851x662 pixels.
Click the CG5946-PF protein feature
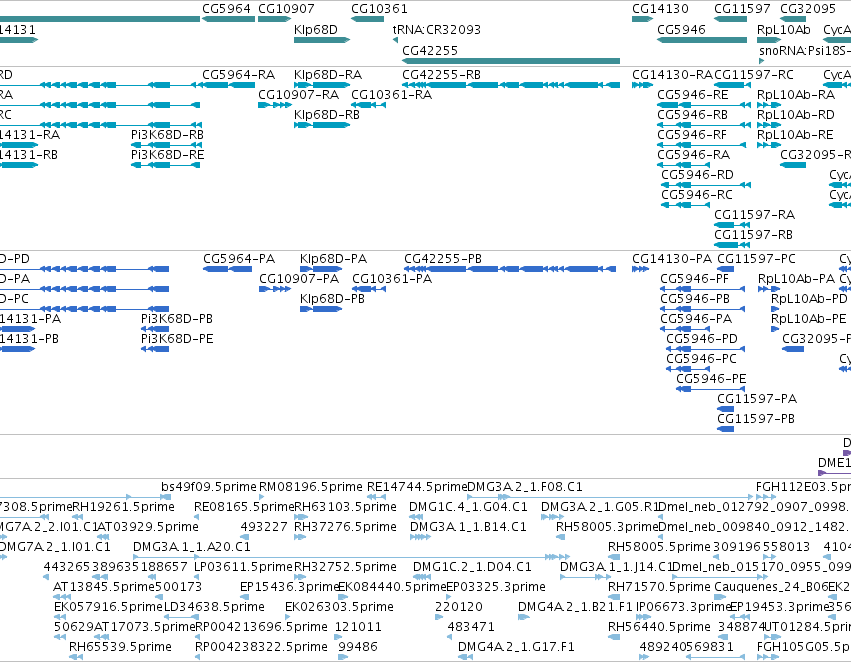(703, 289)
